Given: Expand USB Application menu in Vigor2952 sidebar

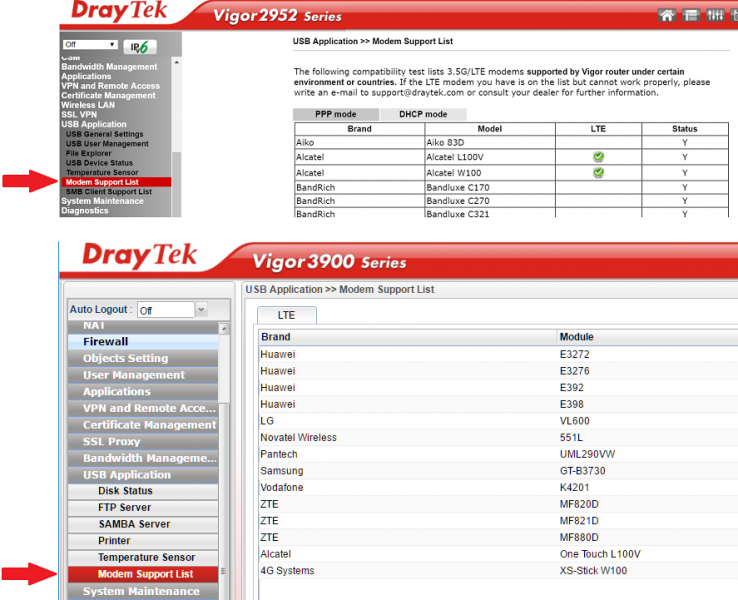Looking at the screenshot, I should click(x=94, y=124).
